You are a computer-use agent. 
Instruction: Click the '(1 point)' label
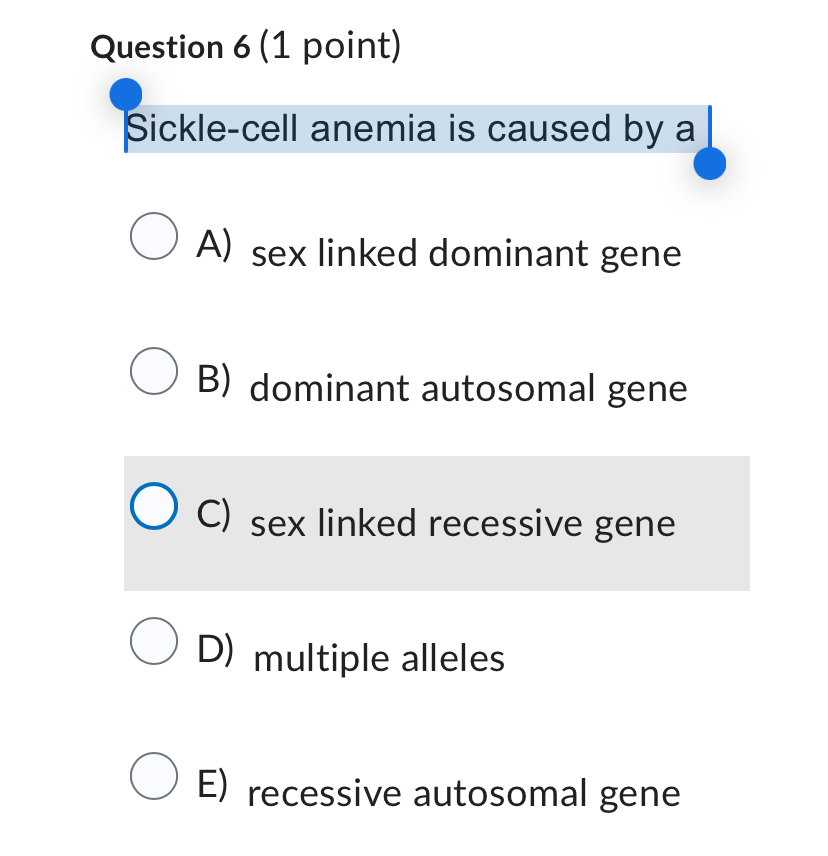(329, 47)
